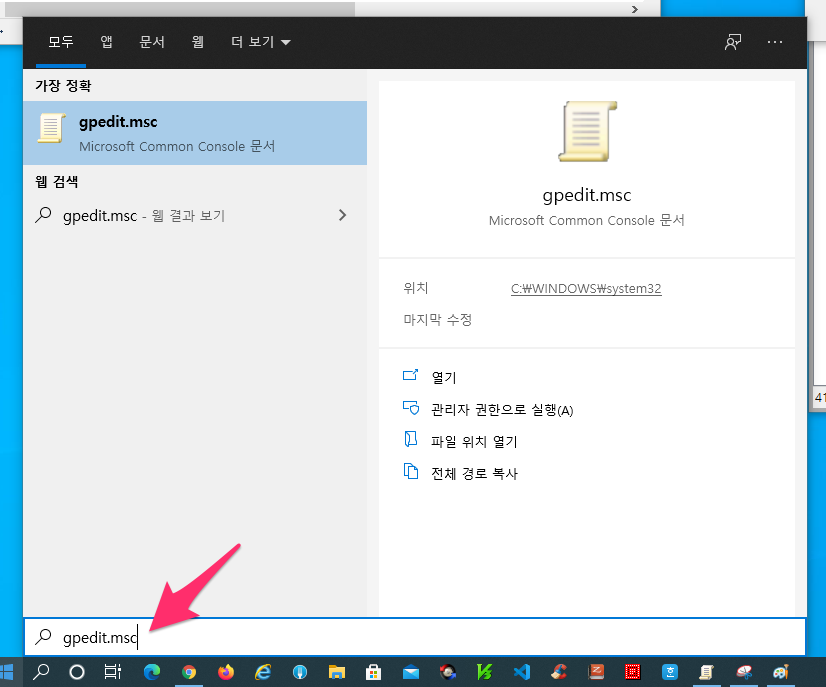The height and width of the screenshot is (687, 826).
Task: Click the 웹 검색 heading
Action: click(x=56, y=182)
